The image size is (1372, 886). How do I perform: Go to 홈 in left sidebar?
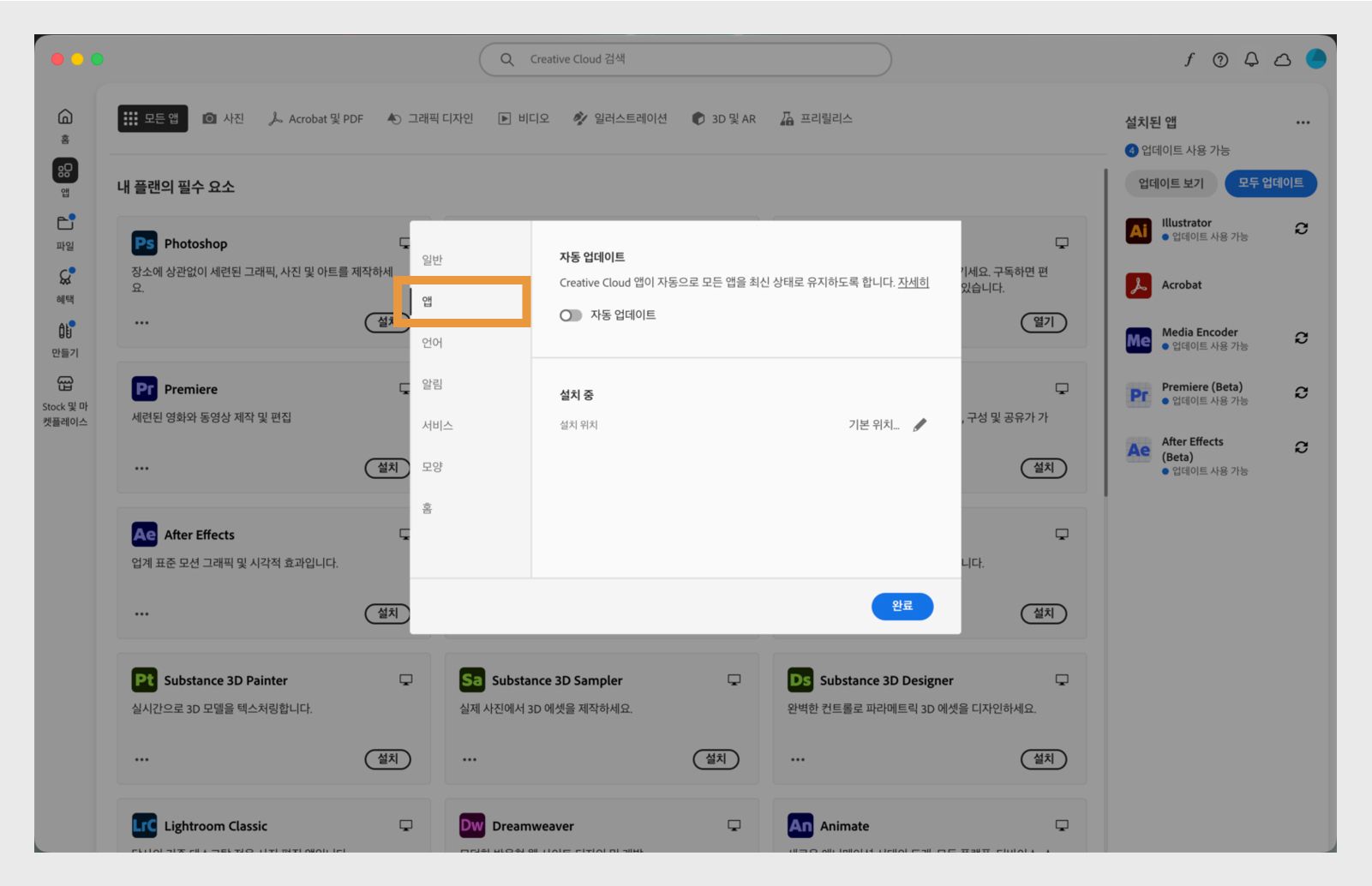point(65,125)
